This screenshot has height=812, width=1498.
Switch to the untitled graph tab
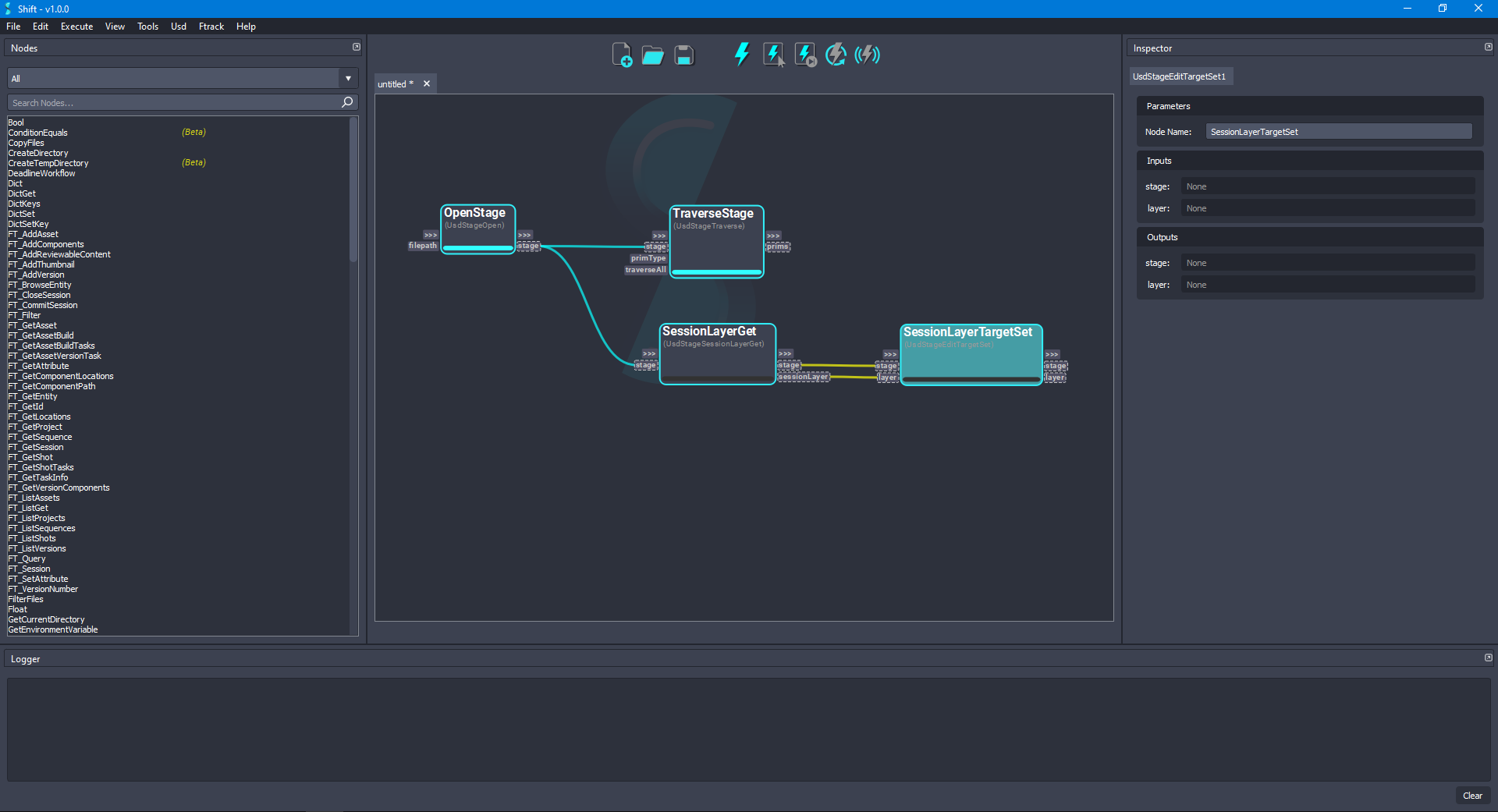[394, 83]
